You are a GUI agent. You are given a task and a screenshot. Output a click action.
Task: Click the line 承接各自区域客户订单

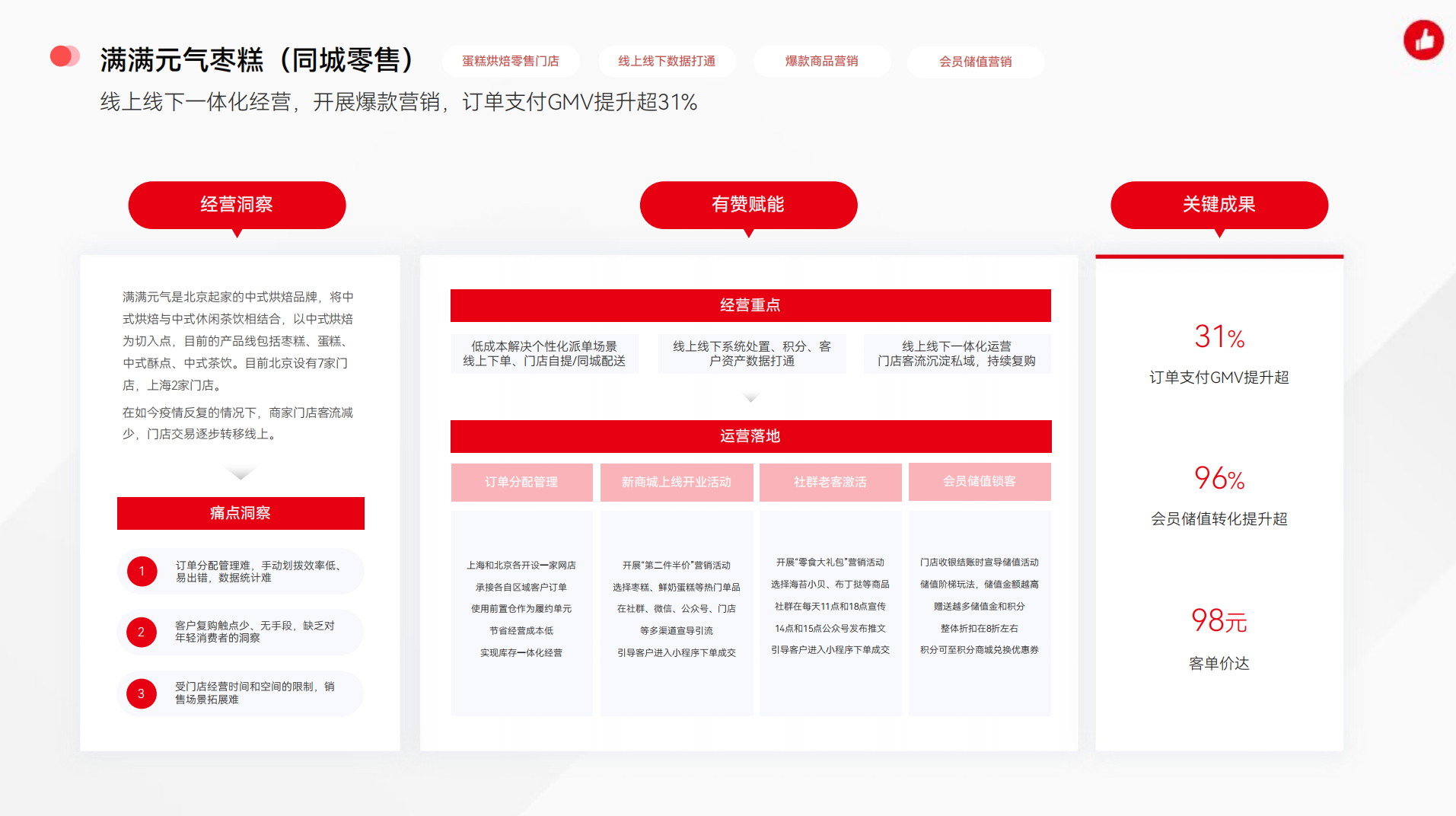click(x=521, y=588)
